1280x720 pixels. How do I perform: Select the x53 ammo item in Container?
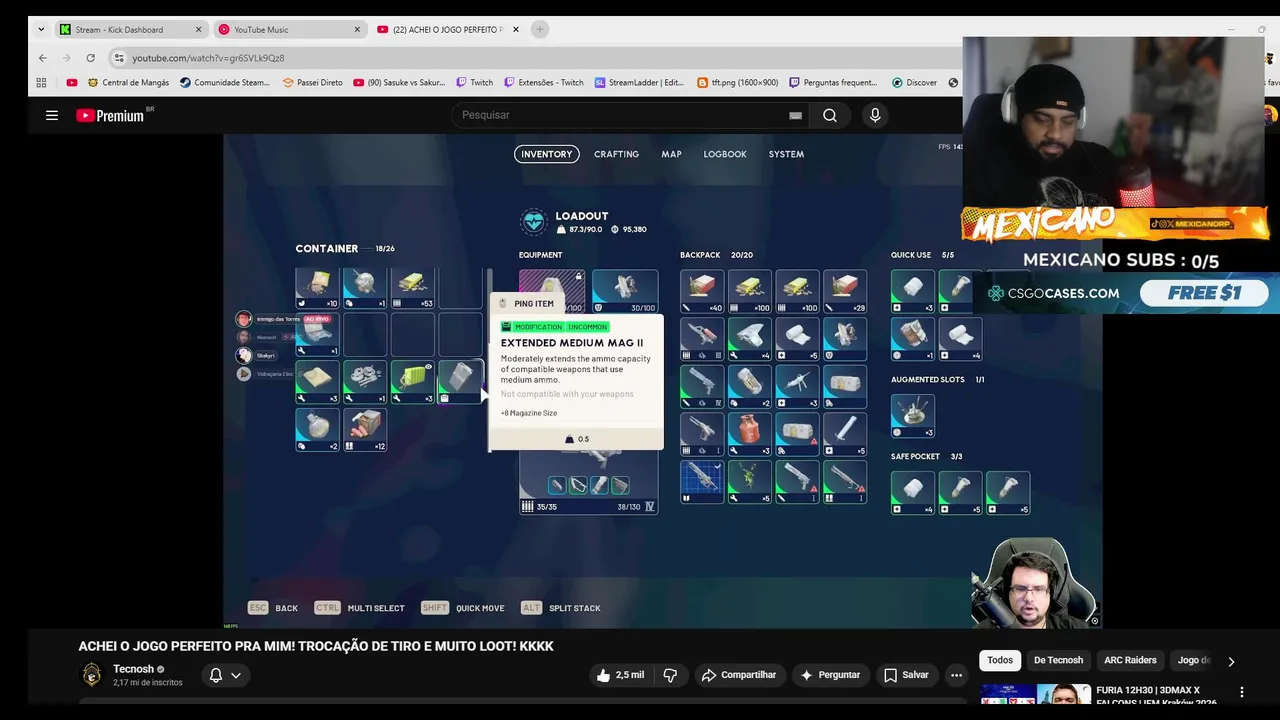[412, 288]
